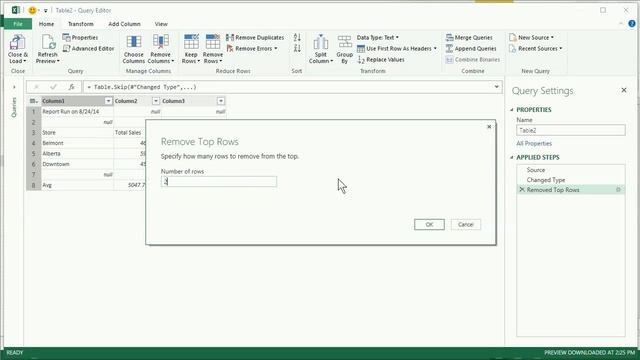Click the Close & Load icon
The width and height of the screenshot is (640, 360).
(x=17, y=42)
